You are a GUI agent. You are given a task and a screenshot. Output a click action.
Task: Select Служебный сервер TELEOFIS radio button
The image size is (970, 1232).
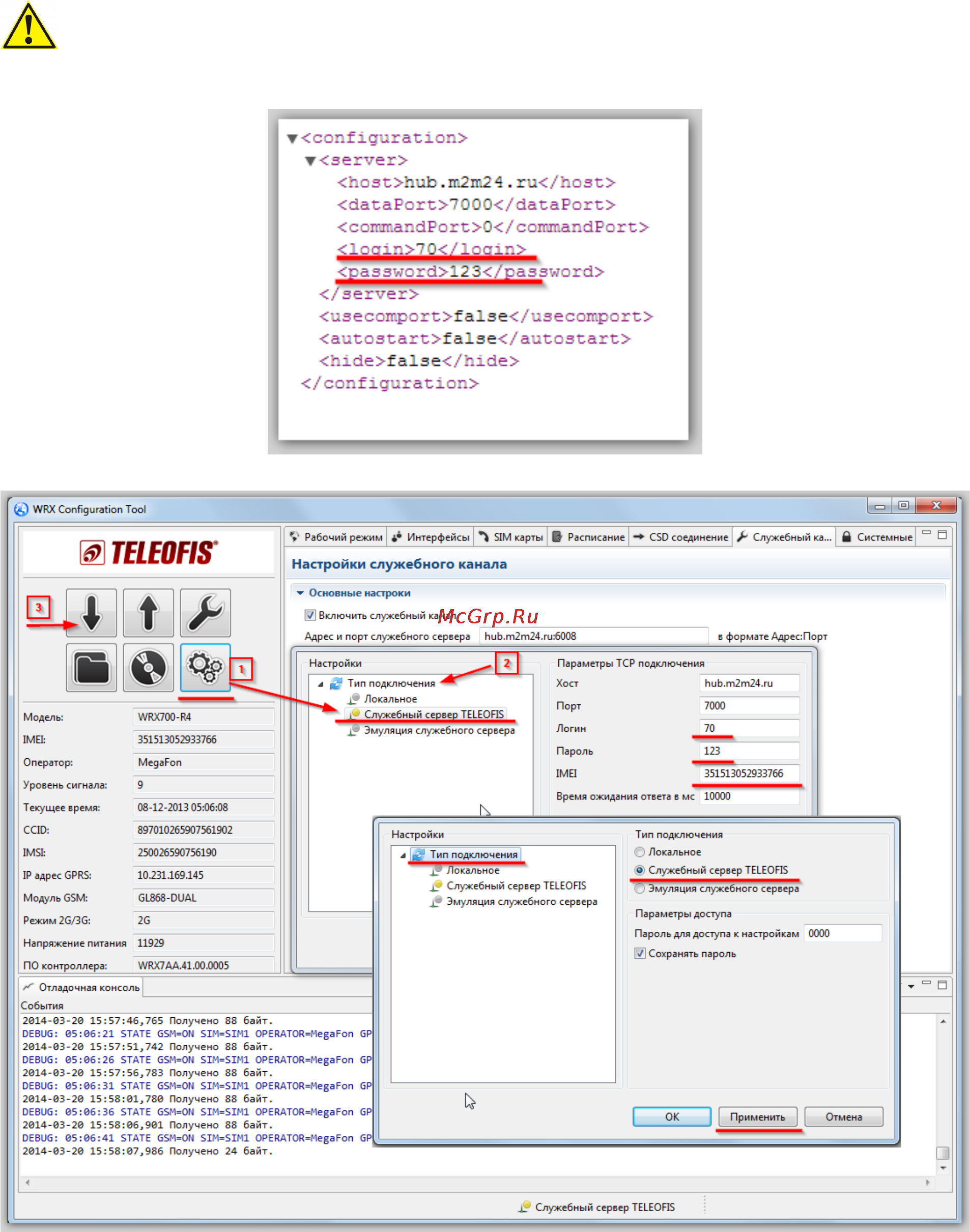click(x=640, y=870)
